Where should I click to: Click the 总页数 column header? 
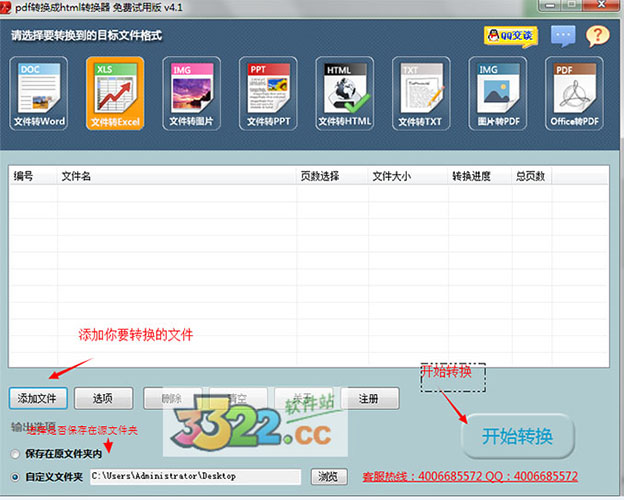pyautogui.click(x=532, y=176)
